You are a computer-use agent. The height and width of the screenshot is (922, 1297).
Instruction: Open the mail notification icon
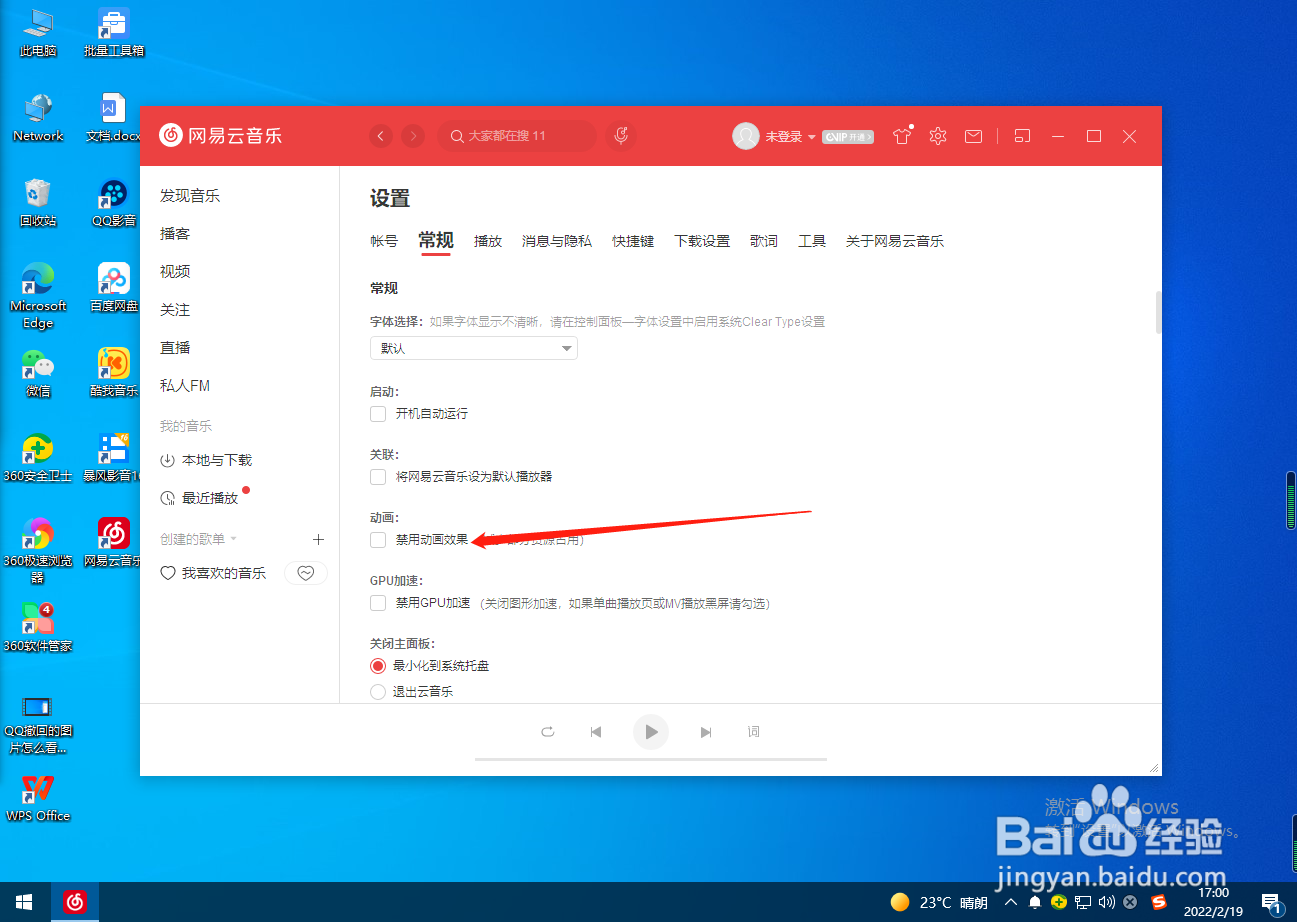click(973, 135)
